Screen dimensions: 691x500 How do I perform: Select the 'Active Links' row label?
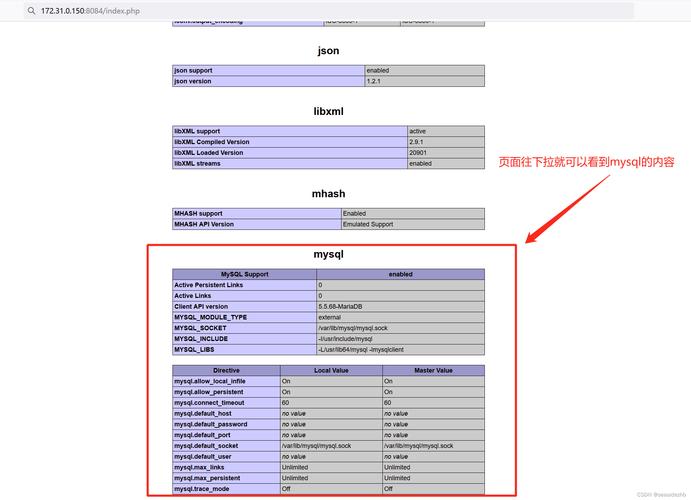click(x=192, y=296)
